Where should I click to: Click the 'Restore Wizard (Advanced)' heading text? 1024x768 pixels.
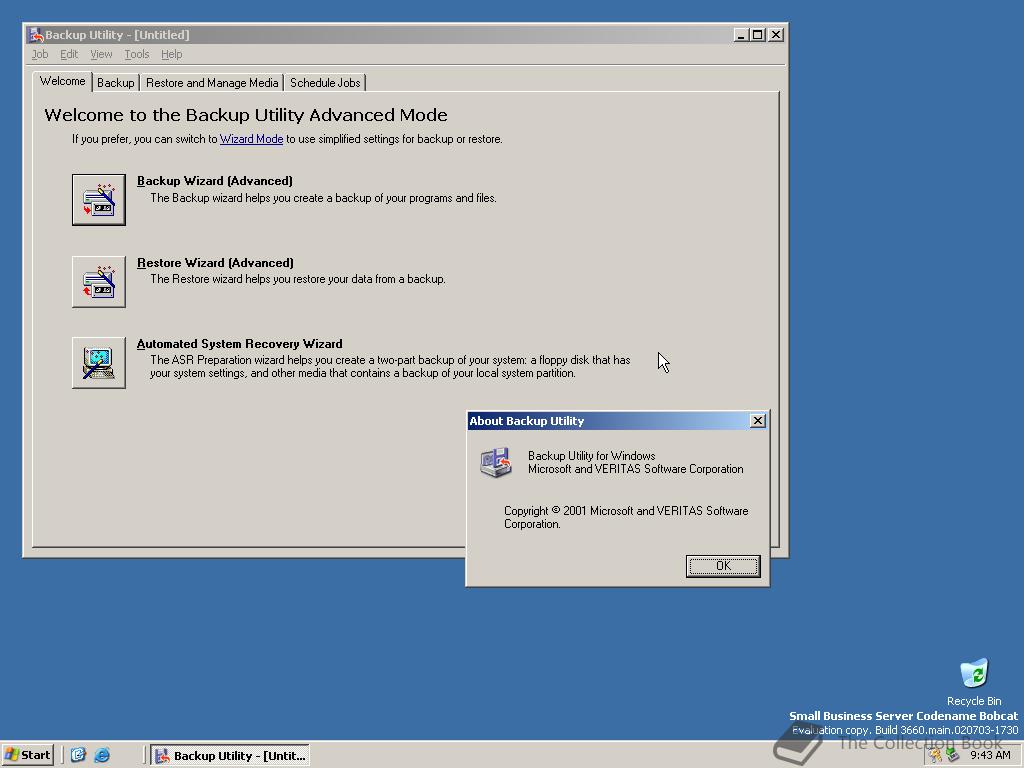[216, 263]
